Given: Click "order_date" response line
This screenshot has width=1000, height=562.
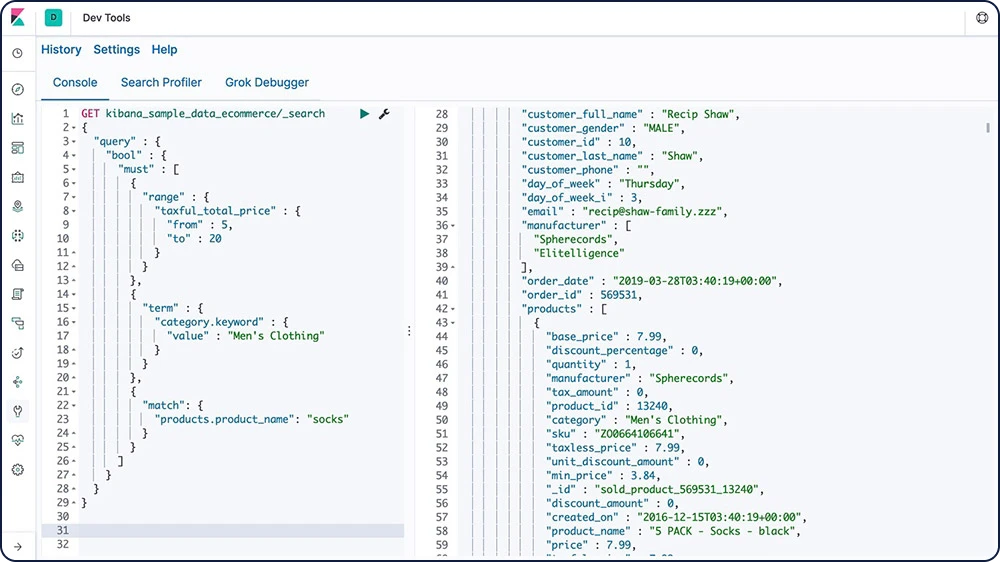Looking at the screenshot, I should [652, 281].
